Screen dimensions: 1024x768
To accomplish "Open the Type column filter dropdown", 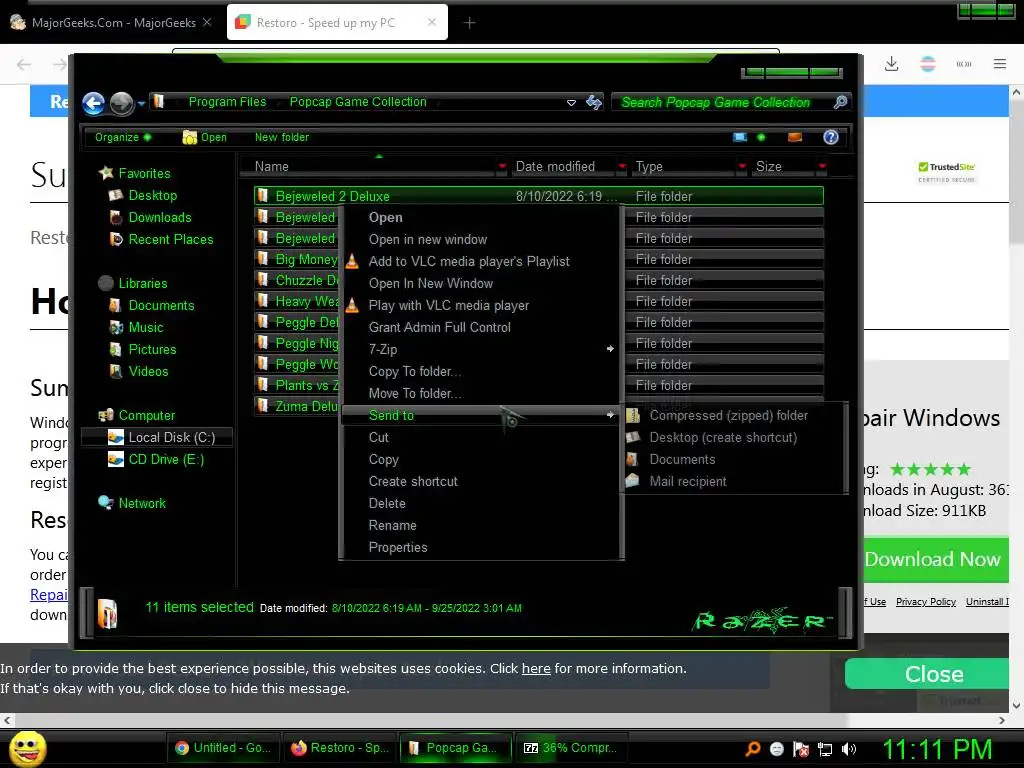I will pyautogui.click(x=742, y=167).
